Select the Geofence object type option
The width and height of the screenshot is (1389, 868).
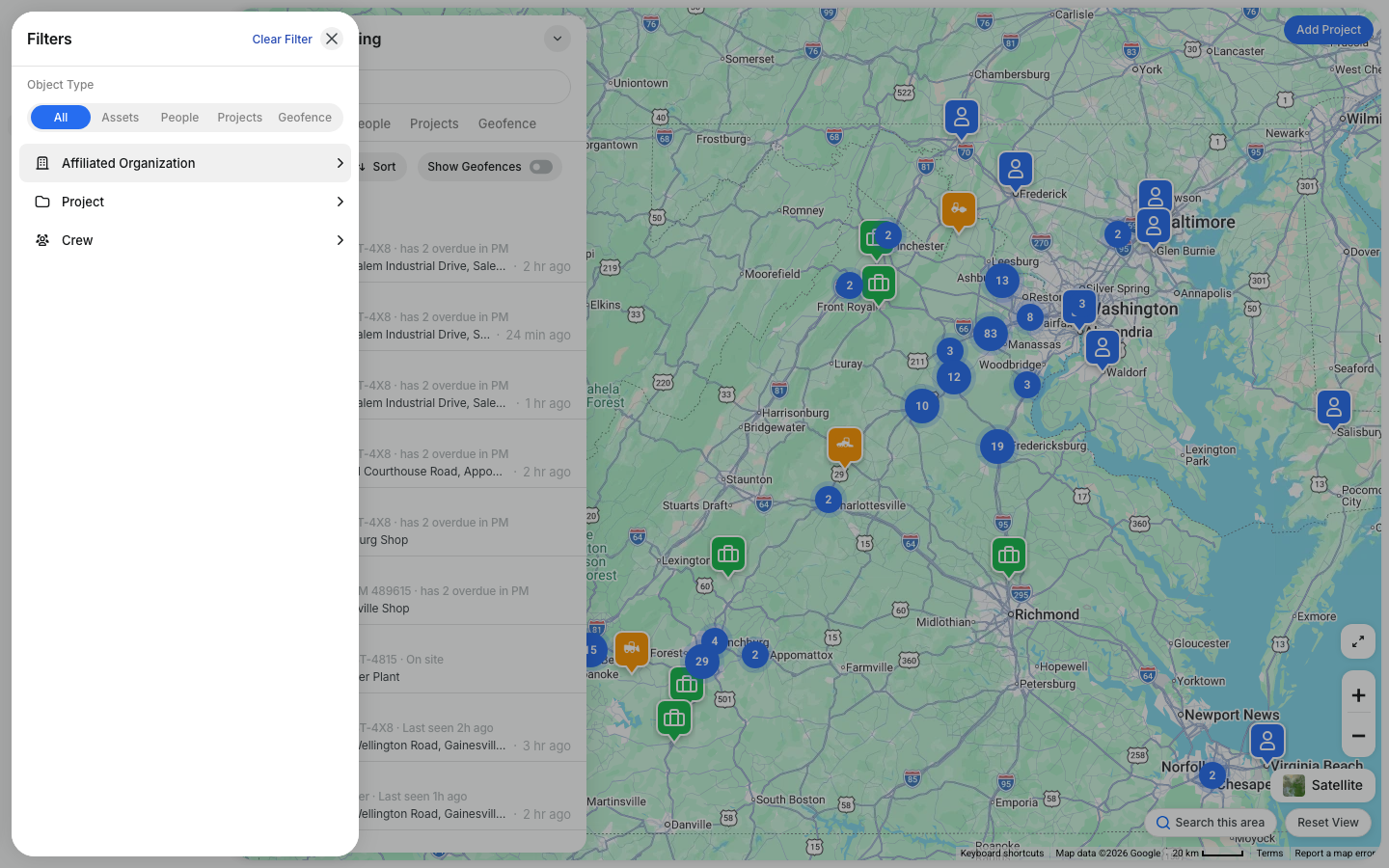(305, 118)
